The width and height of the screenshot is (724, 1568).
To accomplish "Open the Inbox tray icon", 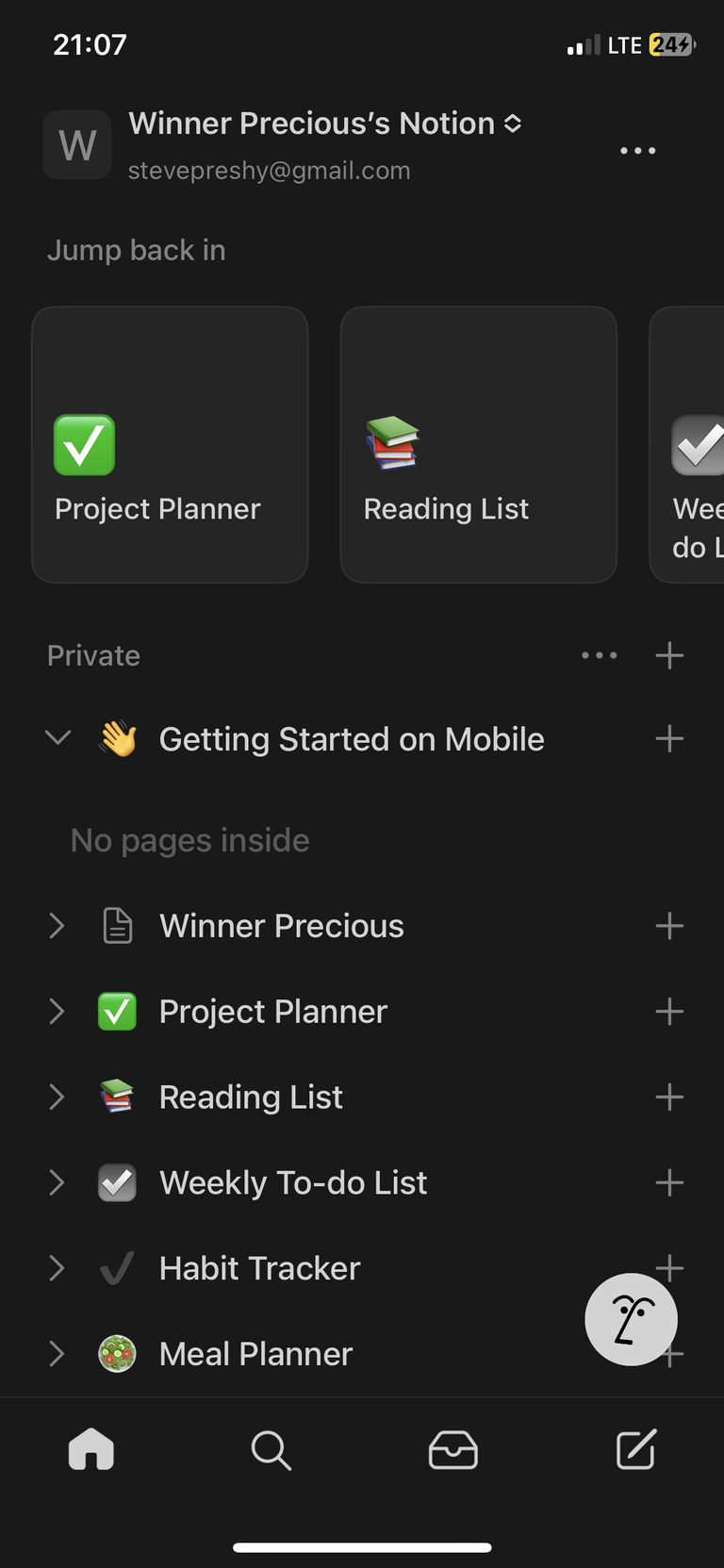I will 453,1450.
